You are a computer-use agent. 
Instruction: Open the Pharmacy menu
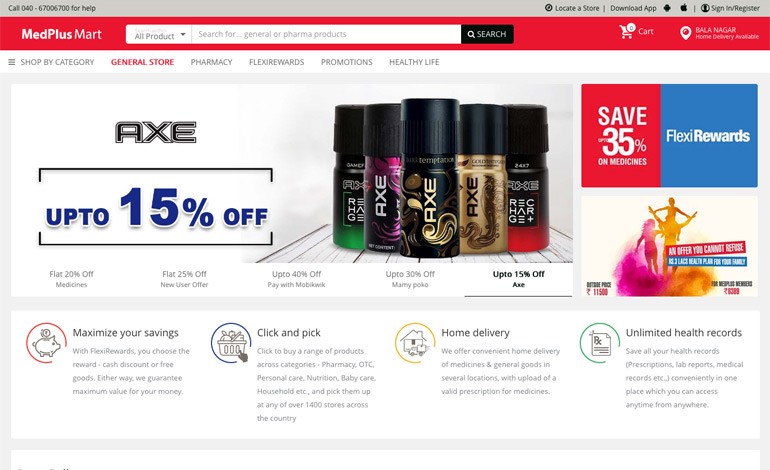211,62
